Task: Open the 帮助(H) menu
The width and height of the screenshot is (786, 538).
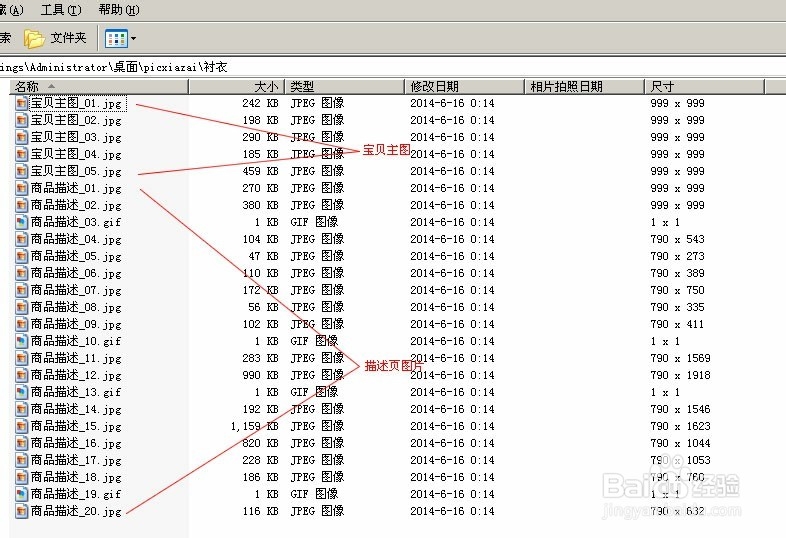Action: tap(119, 10)
